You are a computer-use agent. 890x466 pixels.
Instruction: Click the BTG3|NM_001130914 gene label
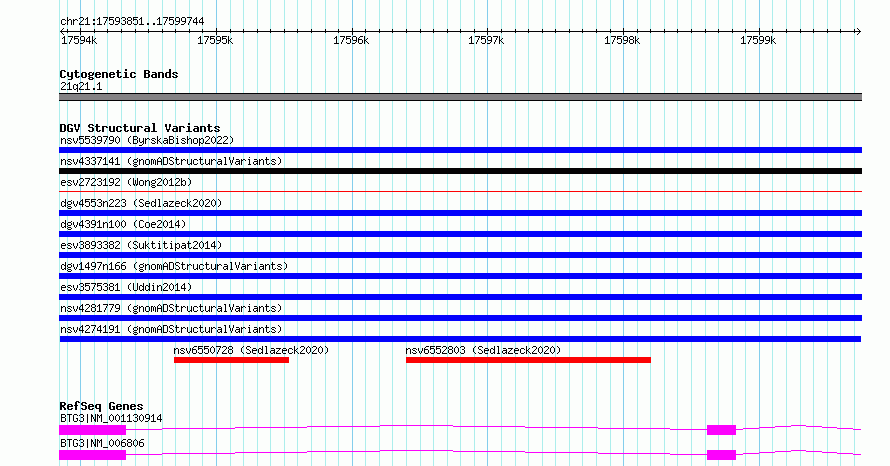(x=111, y=418)
